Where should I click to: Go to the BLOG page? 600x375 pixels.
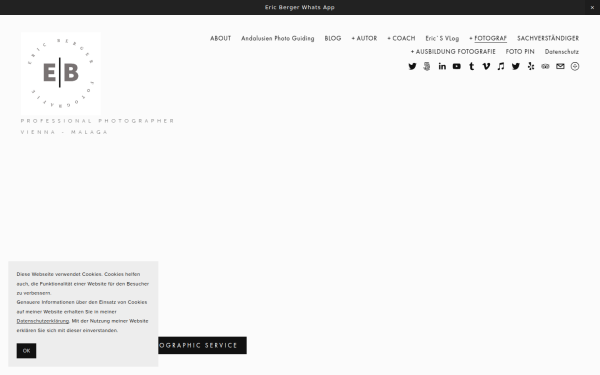[333, 38]
